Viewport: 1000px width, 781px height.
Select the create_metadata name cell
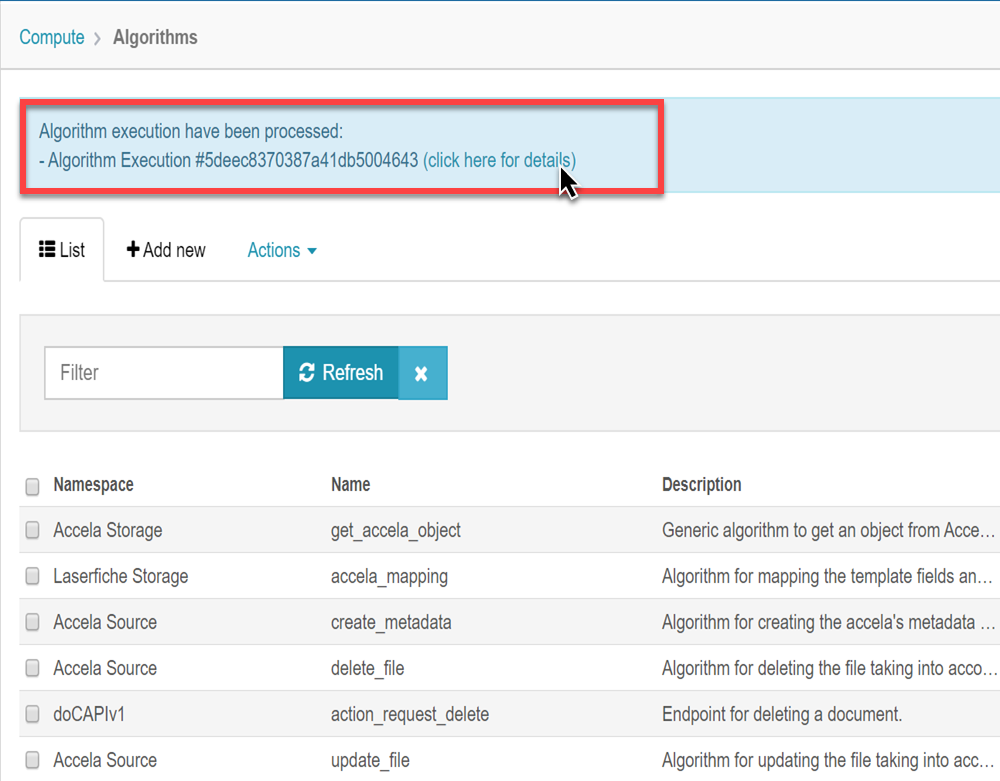391,622
